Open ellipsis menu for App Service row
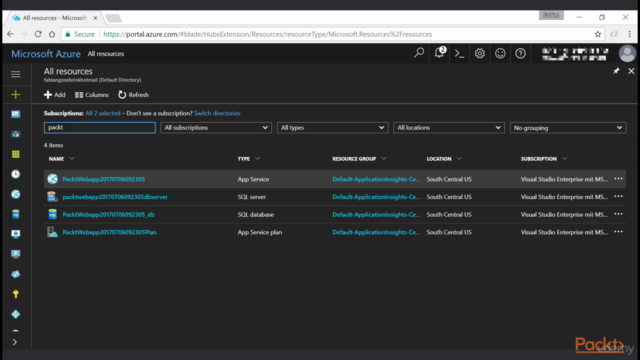This screenshot has height=360, width=640. tap(618, 179)
